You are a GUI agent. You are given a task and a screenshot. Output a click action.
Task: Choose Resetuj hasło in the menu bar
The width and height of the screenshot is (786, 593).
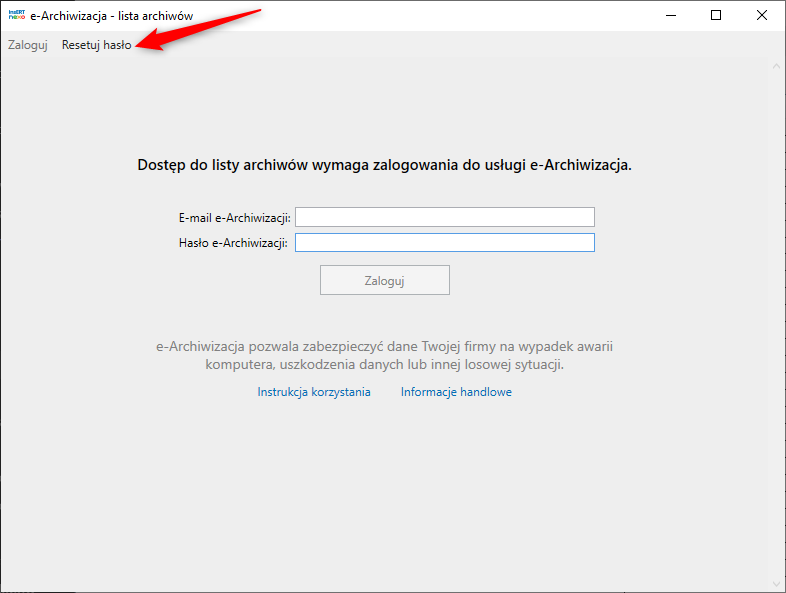(x=96, y=45)
